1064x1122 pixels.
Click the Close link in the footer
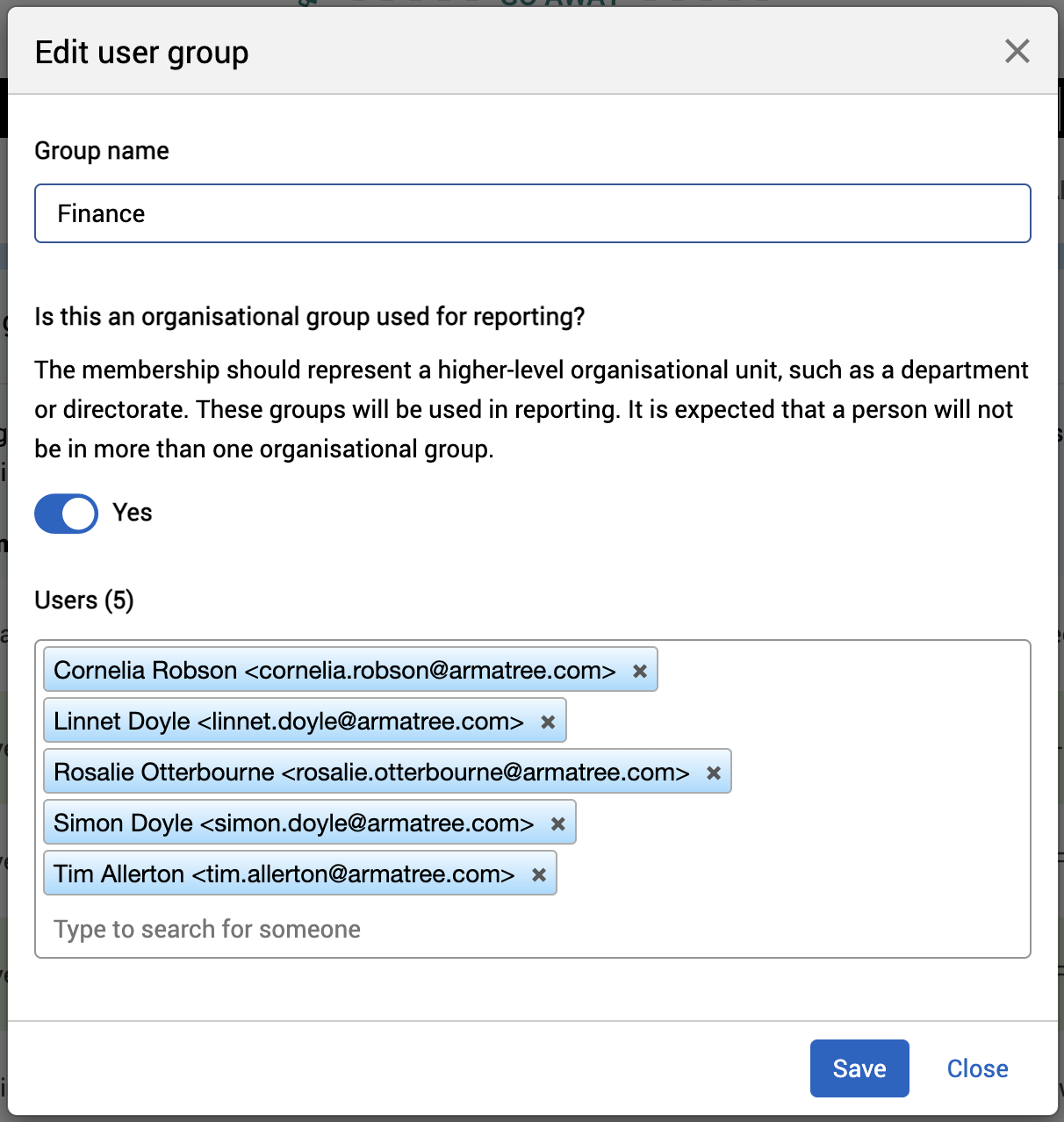point(977,1068)
